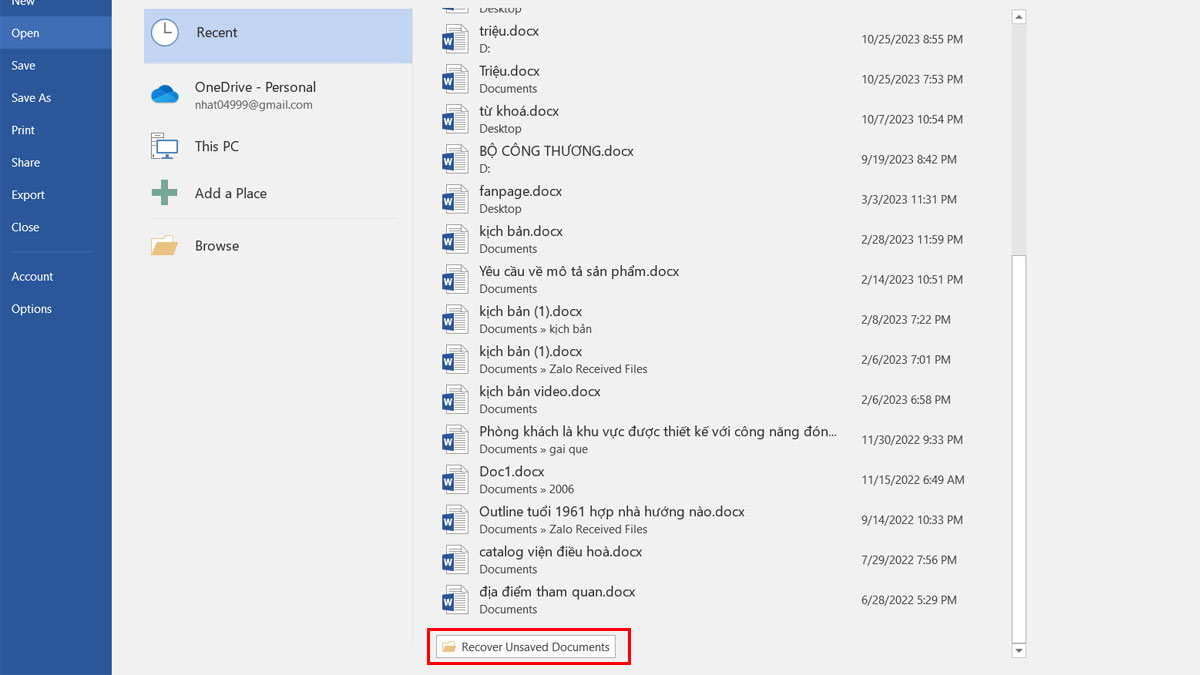Click the scrollbar up arrow
This screenshot has height=675, width=1200.
(1018, 15)
